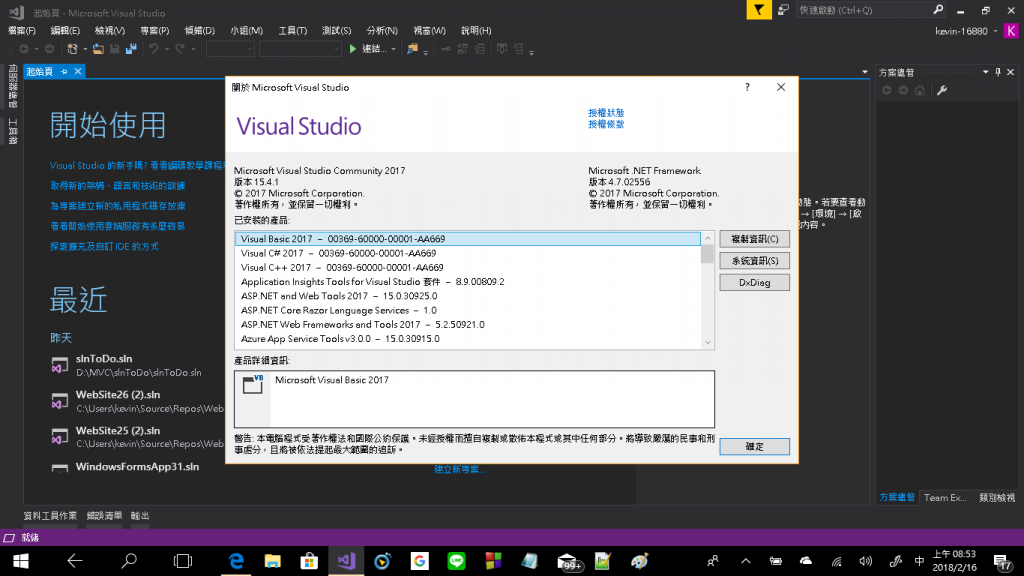The width and height of the screenshot is (1024, 576).
Task: Select the Visual C++ 2017 list row
Action: pyautogui.click(x=468, y=268)
